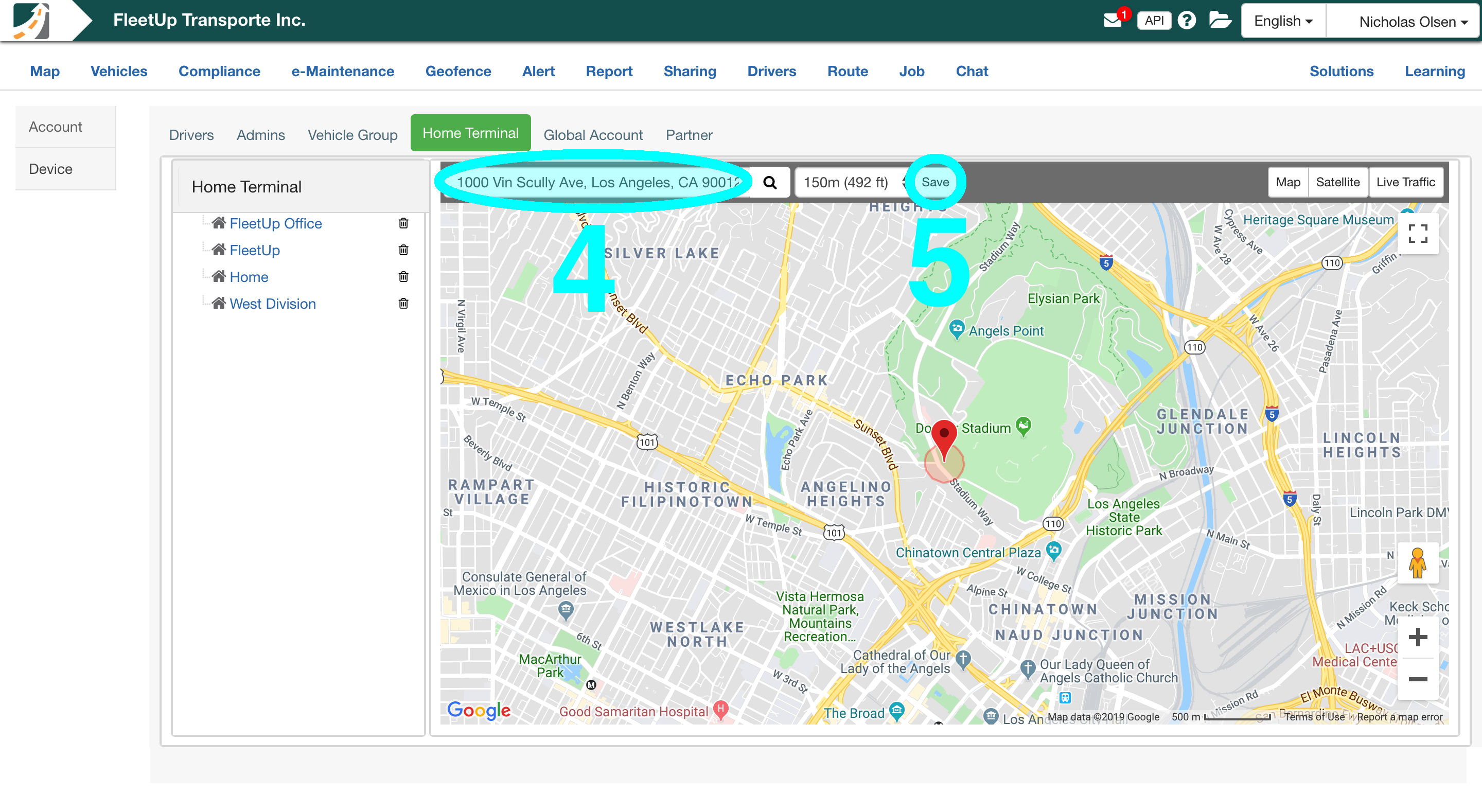Image resolution: width=1482 pixels, height=812 pixels.
Task: Open the Chat menu
Action: pyautogui.click(x=972, y=72)
